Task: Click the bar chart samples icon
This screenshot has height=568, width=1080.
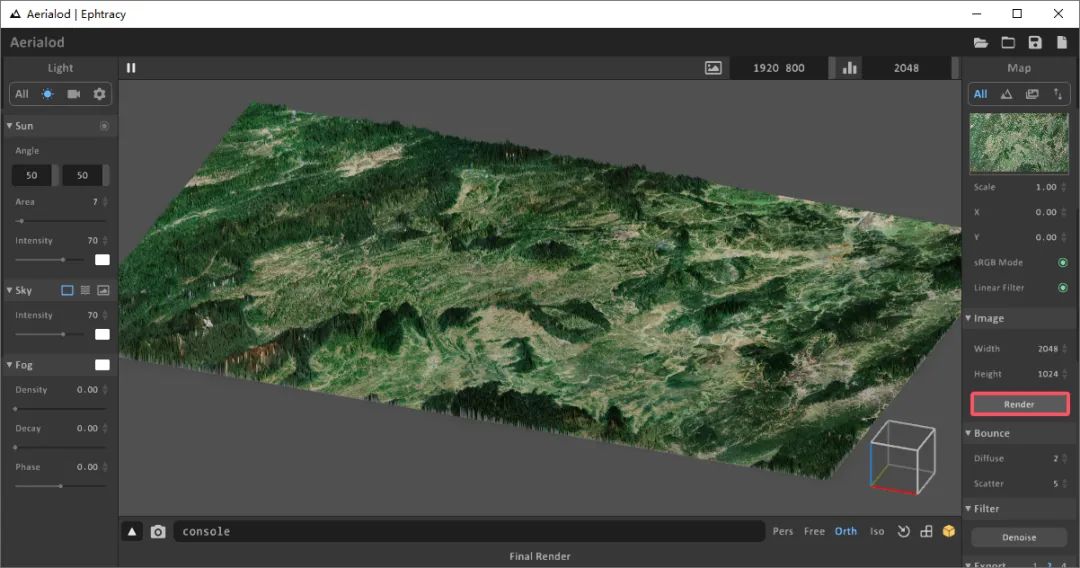Action: point(850,67)
